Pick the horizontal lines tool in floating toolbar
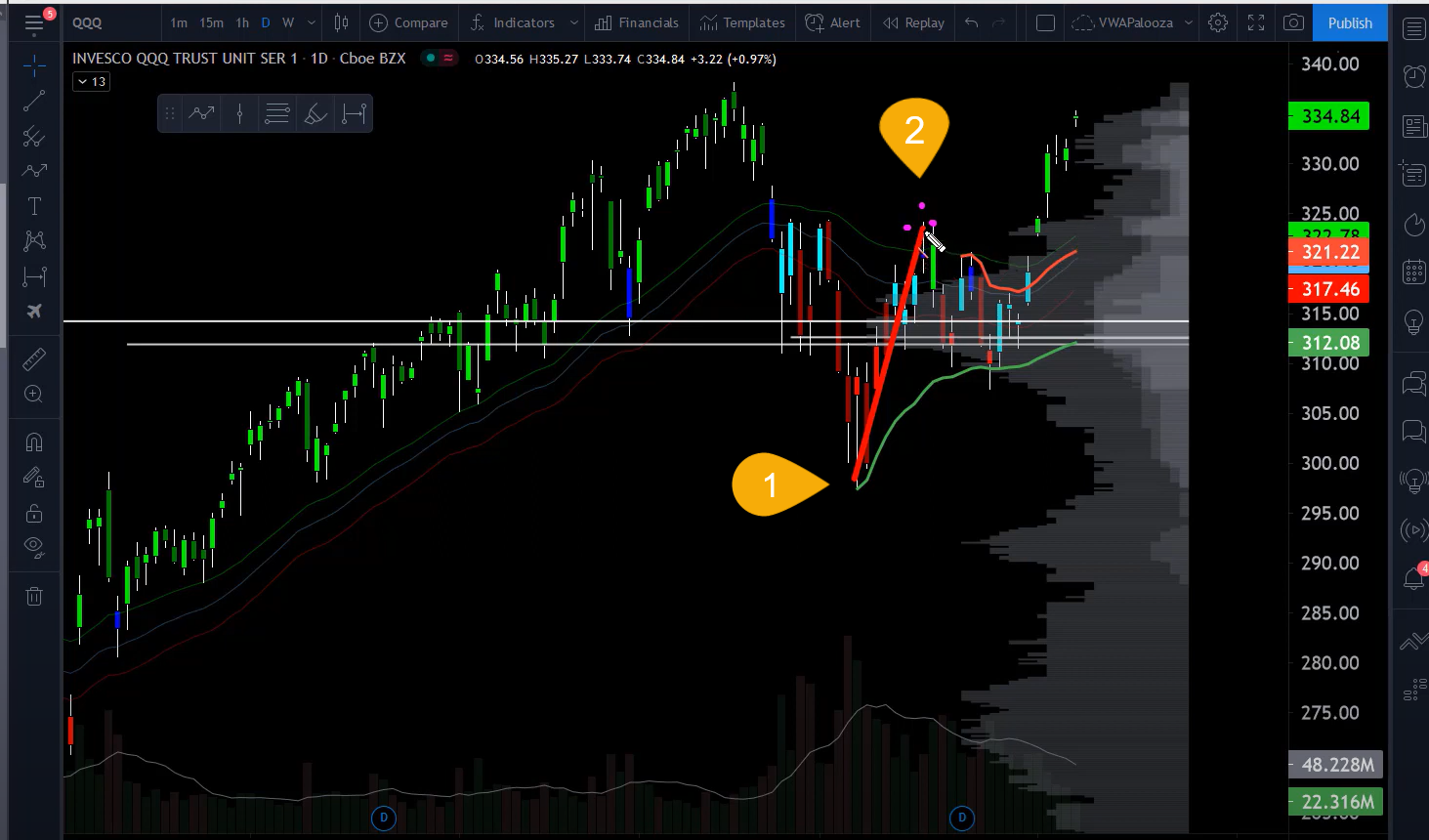 (x=277, y=114)
